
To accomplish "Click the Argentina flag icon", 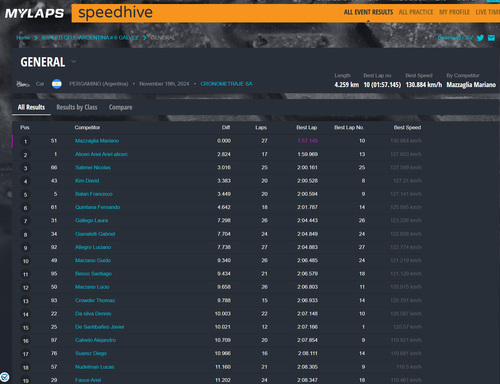I will click(x=57, y=84).
